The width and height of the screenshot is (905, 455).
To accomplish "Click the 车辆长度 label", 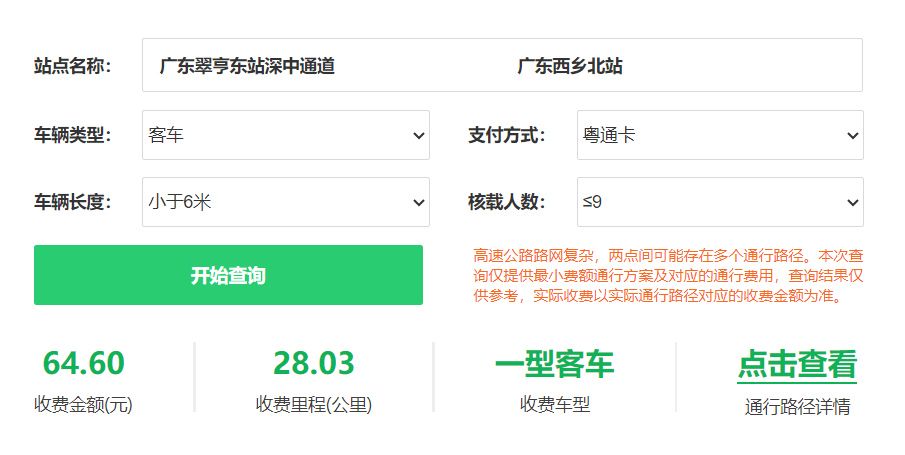I will tap(72, 202).
